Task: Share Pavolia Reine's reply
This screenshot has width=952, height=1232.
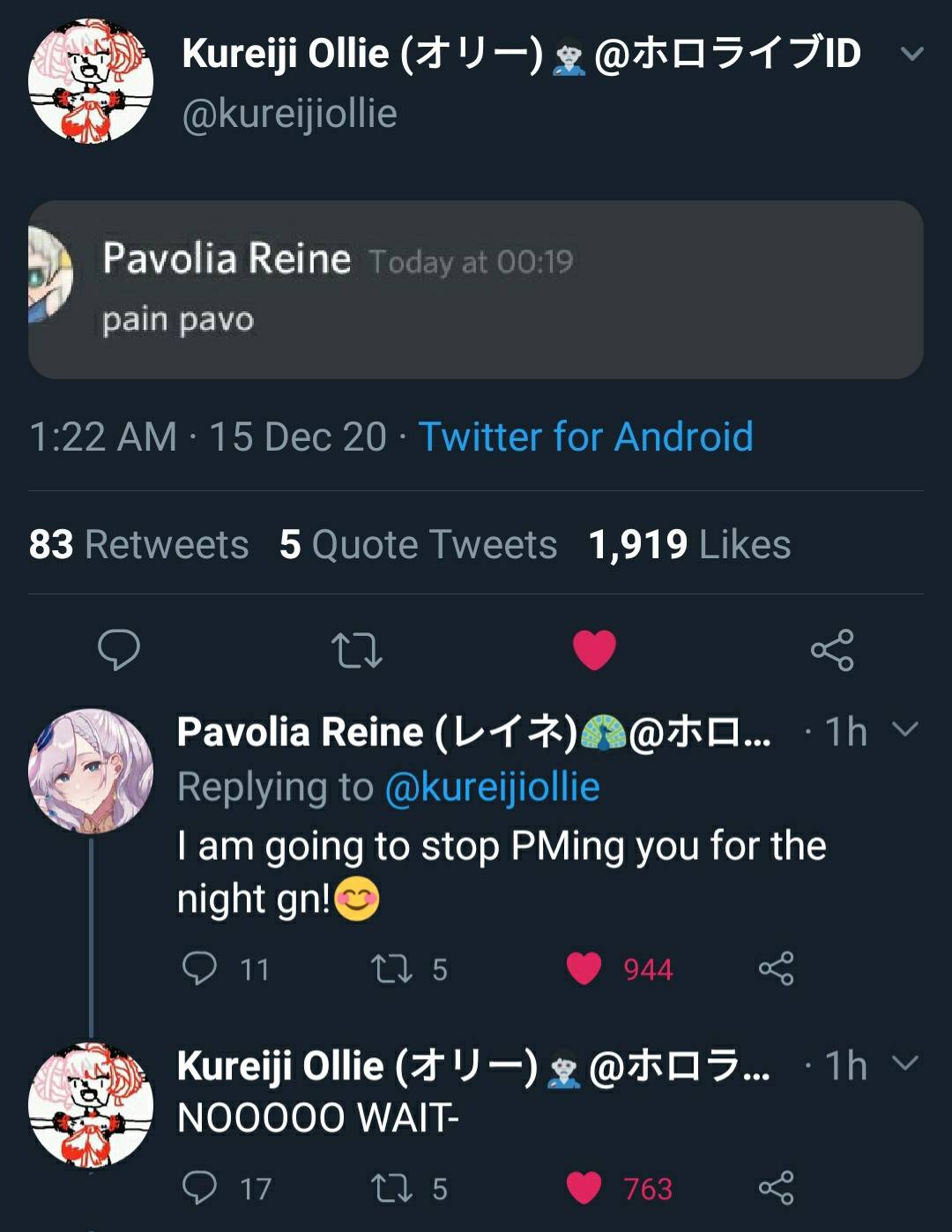Action: click(776, 968)
